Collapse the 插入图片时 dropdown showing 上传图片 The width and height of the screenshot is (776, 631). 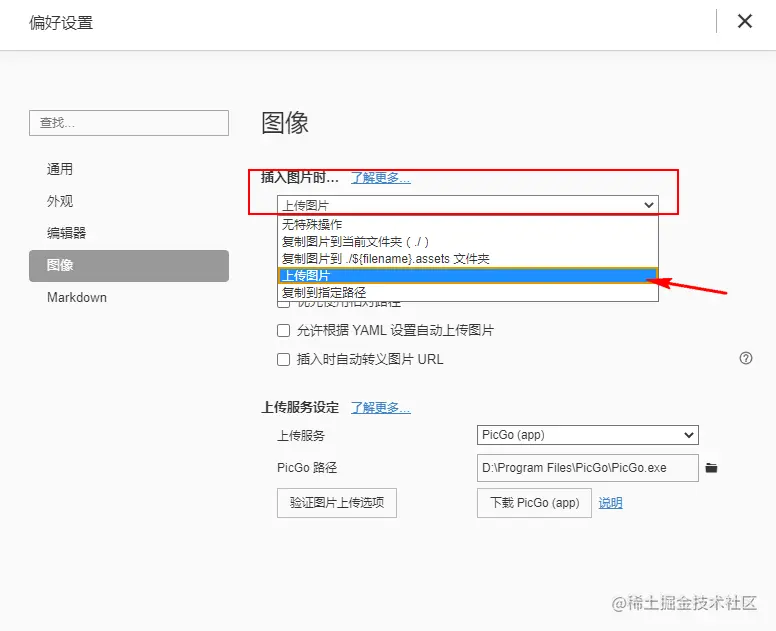point(468,205)
